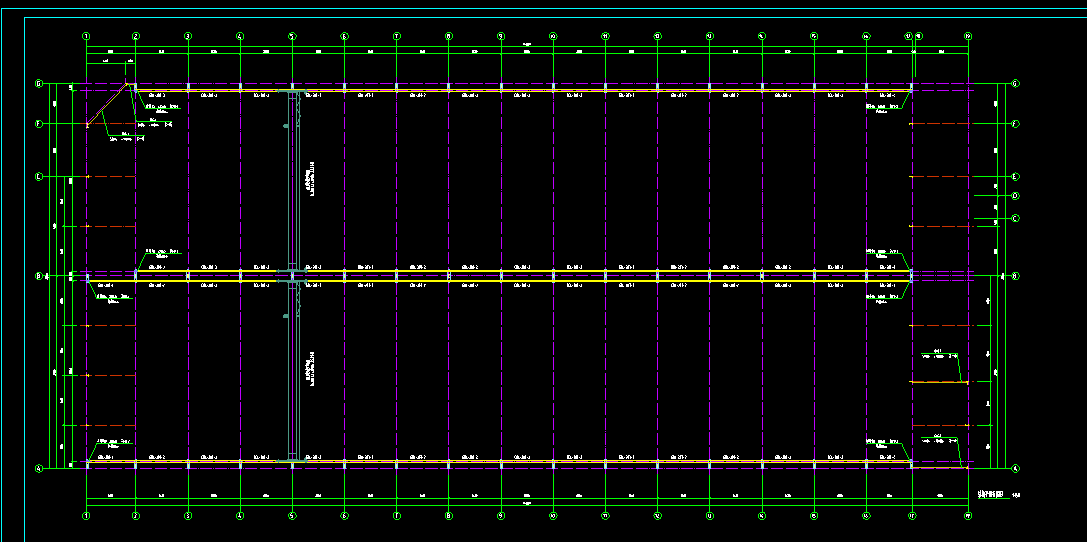The width and height of the screenshot is (1087, 542).
Task: Click the overall dimension text below the plan
Action: point(527,503)
